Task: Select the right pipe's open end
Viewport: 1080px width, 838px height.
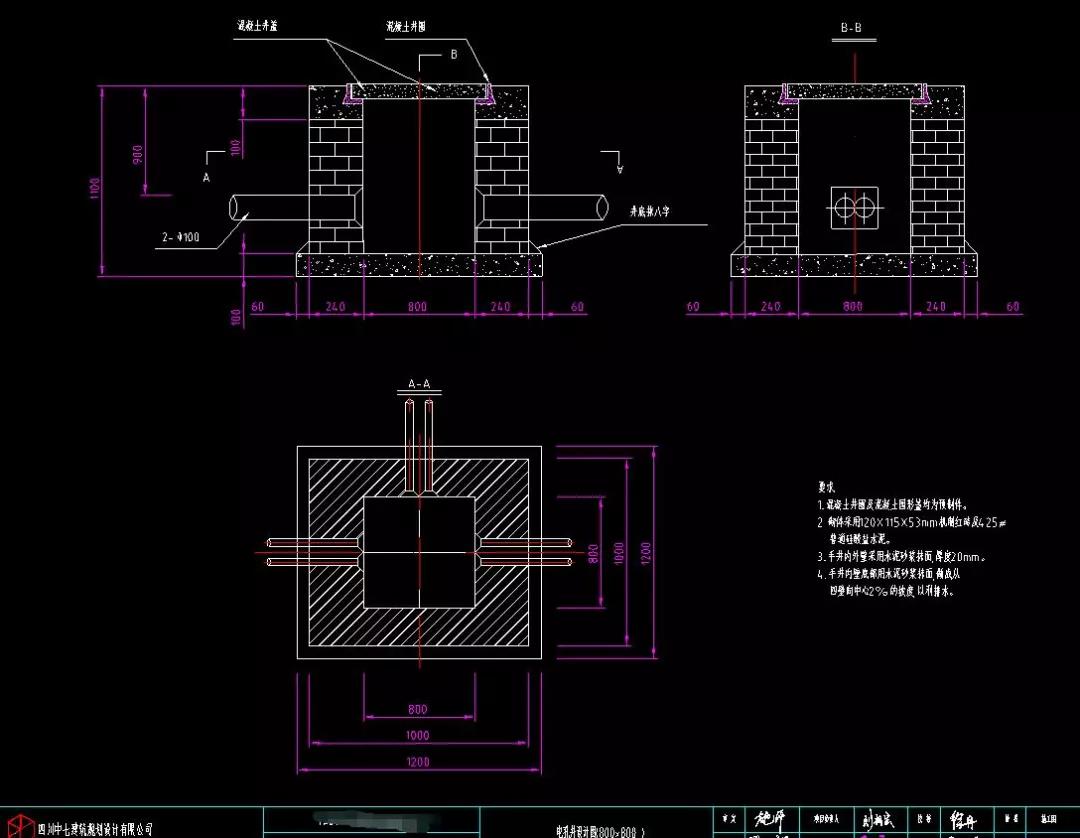Action: 602,207
